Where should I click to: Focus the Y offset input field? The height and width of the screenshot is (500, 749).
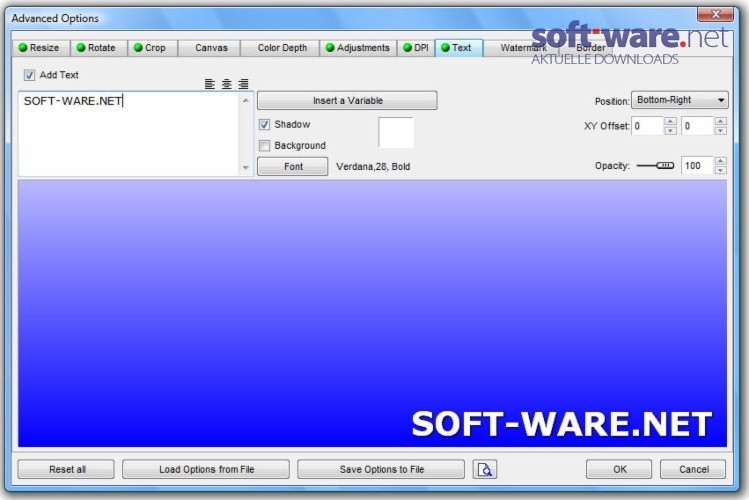click(x=697, y=126)
